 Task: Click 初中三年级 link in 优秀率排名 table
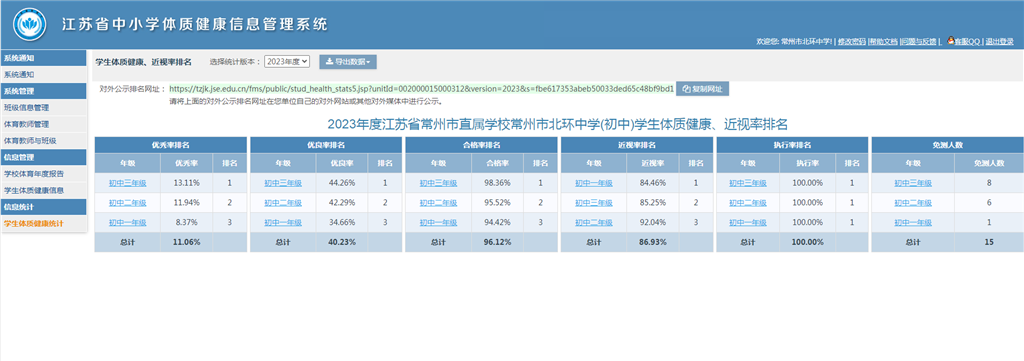(x=127, y=183)
